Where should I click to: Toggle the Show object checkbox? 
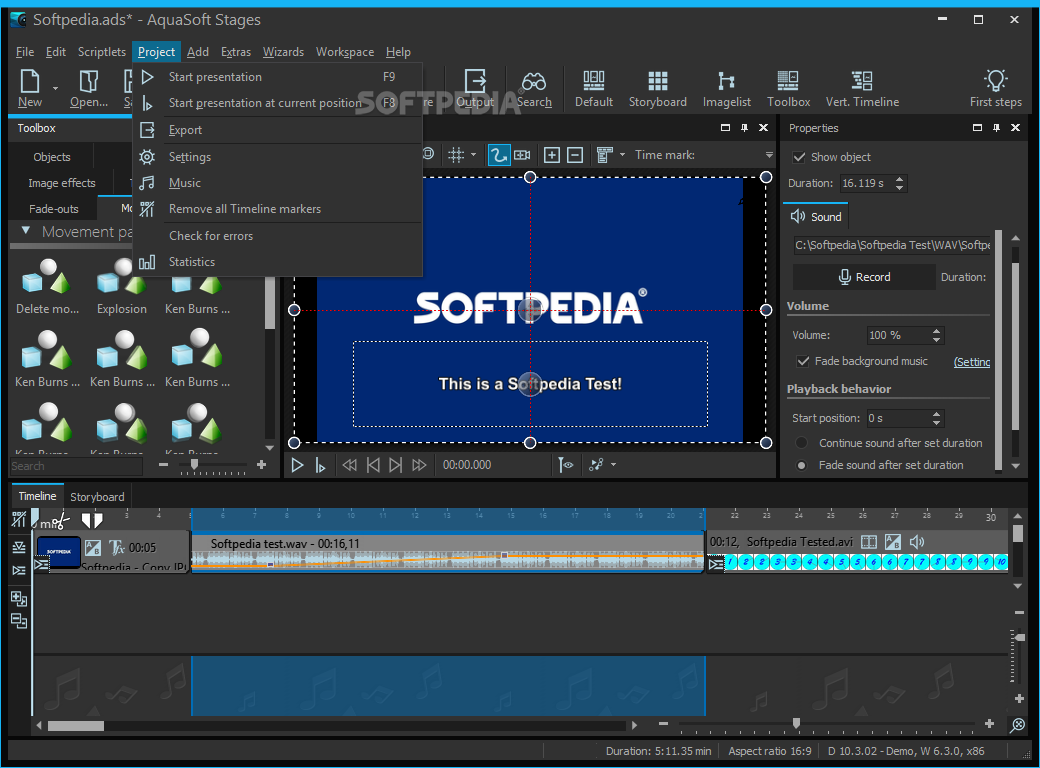click(799, 157)
